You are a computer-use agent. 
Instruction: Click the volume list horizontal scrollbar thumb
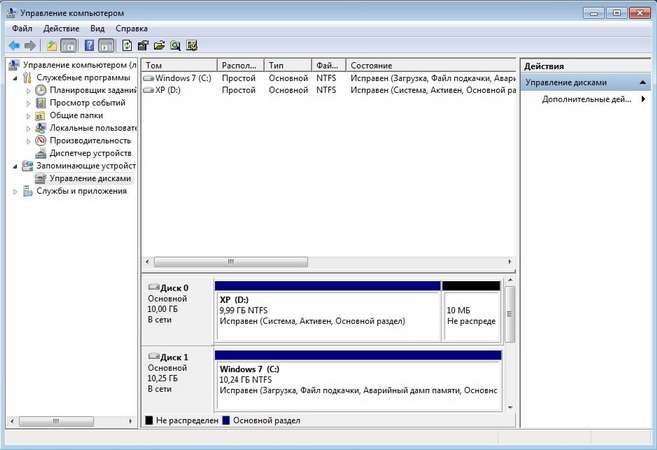coord(231,261)
